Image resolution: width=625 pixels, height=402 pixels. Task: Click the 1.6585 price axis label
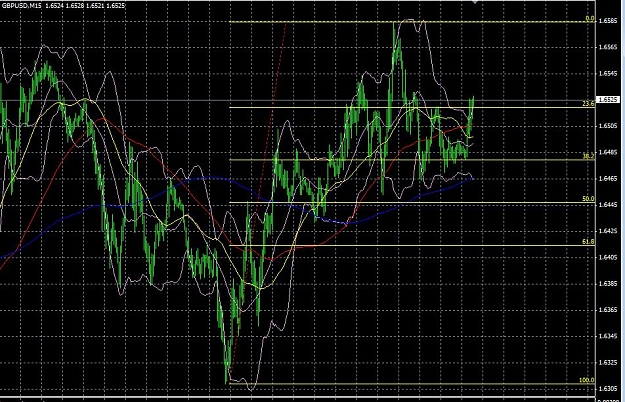click(608, 21)
